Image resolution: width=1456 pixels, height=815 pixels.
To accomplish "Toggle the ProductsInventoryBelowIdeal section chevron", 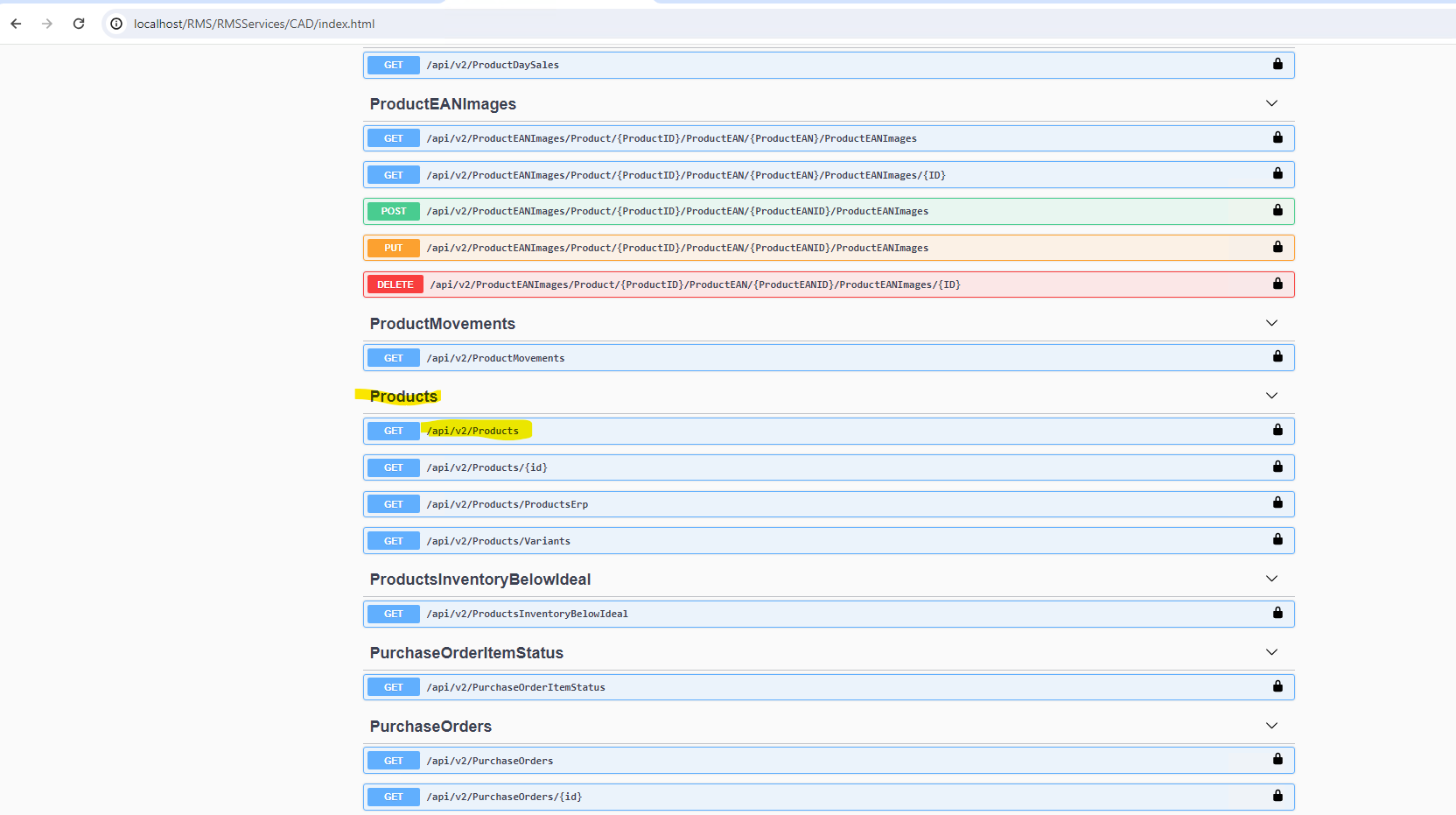I will 1271,579.
